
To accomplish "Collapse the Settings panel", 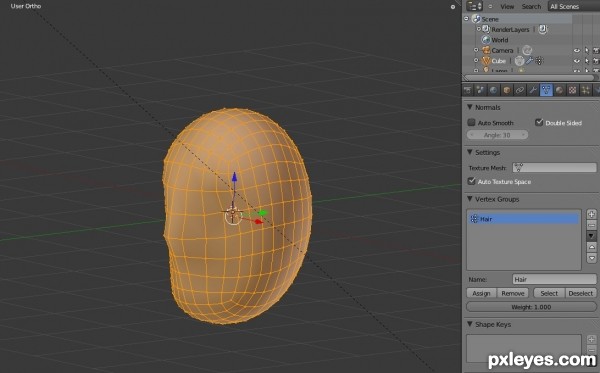I will [470, 152].
